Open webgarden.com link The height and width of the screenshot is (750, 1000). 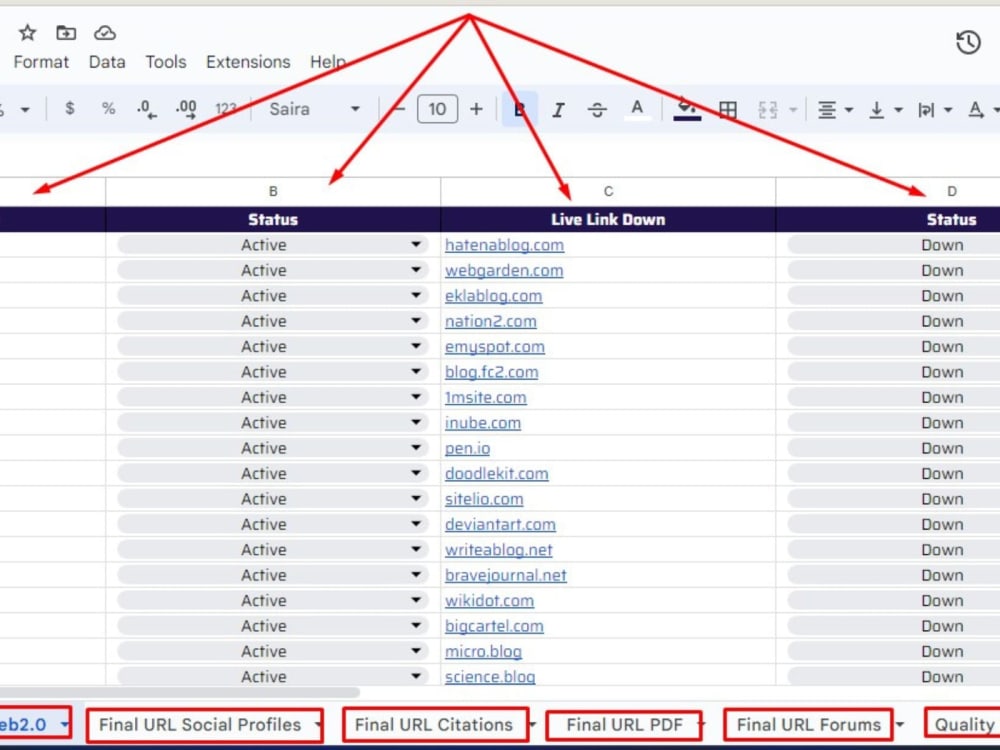504,270
